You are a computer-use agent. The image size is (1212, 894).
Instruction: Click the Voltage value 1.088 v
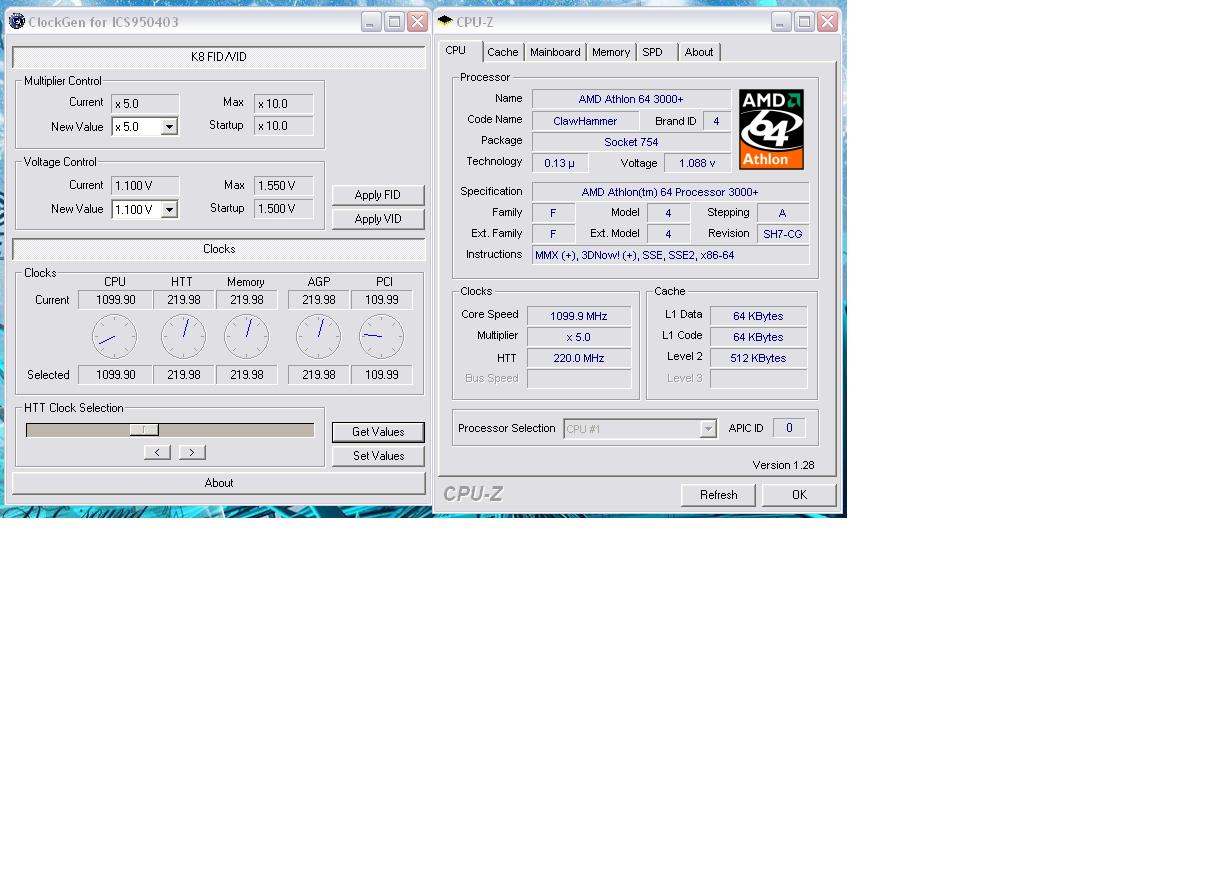click(697, 163)
